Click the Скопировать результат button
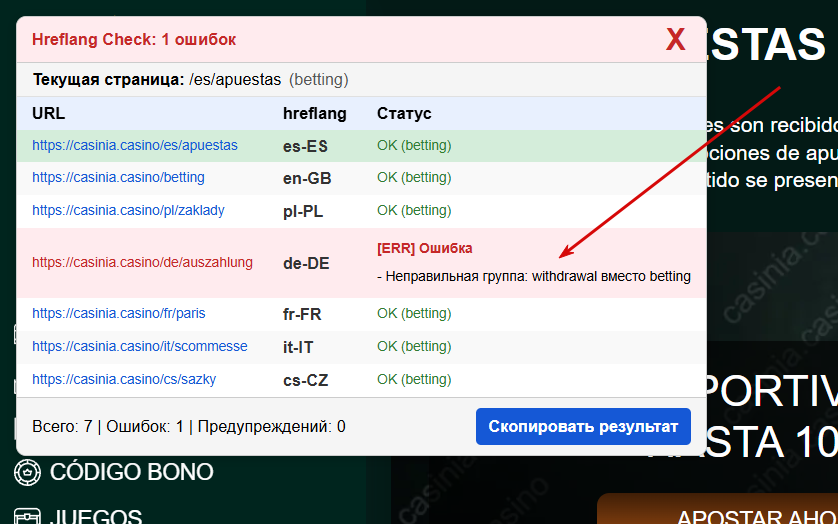This screenshot has height=524, width=838. (583, 427)
